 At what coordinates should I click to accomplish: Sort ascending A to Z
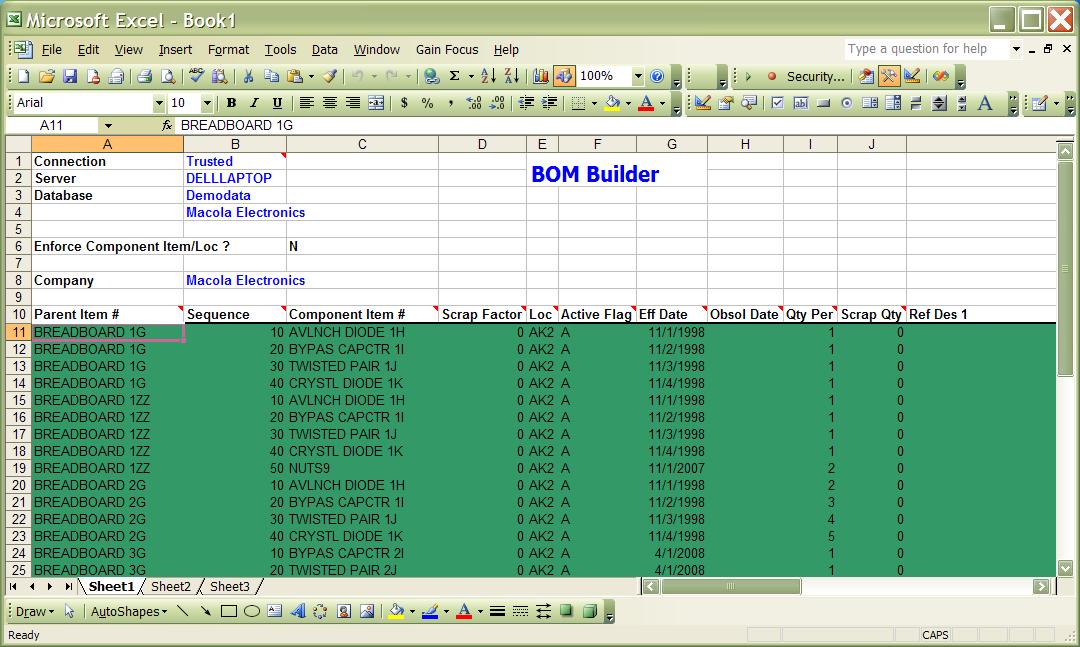click(488, 76)
